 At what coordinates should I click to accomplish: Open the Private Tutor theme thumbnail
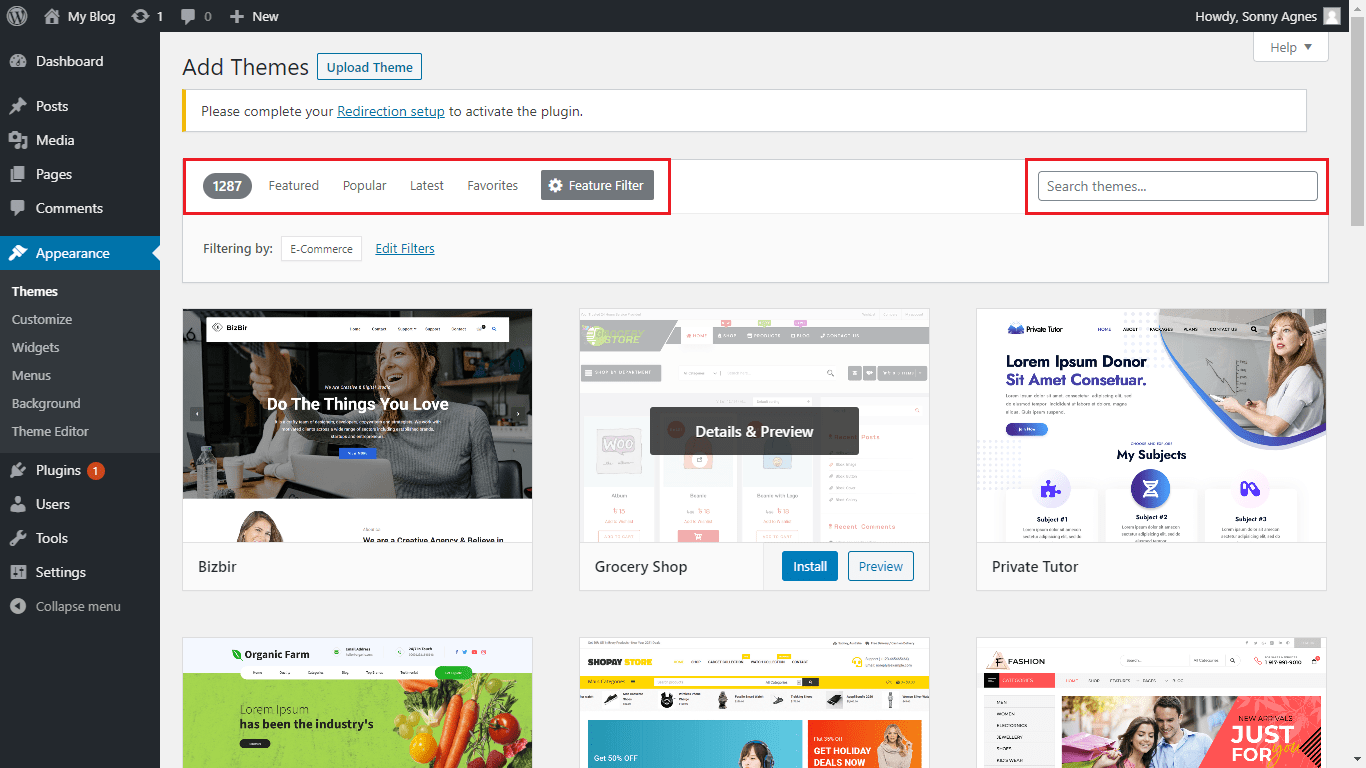pos(1152,426)
